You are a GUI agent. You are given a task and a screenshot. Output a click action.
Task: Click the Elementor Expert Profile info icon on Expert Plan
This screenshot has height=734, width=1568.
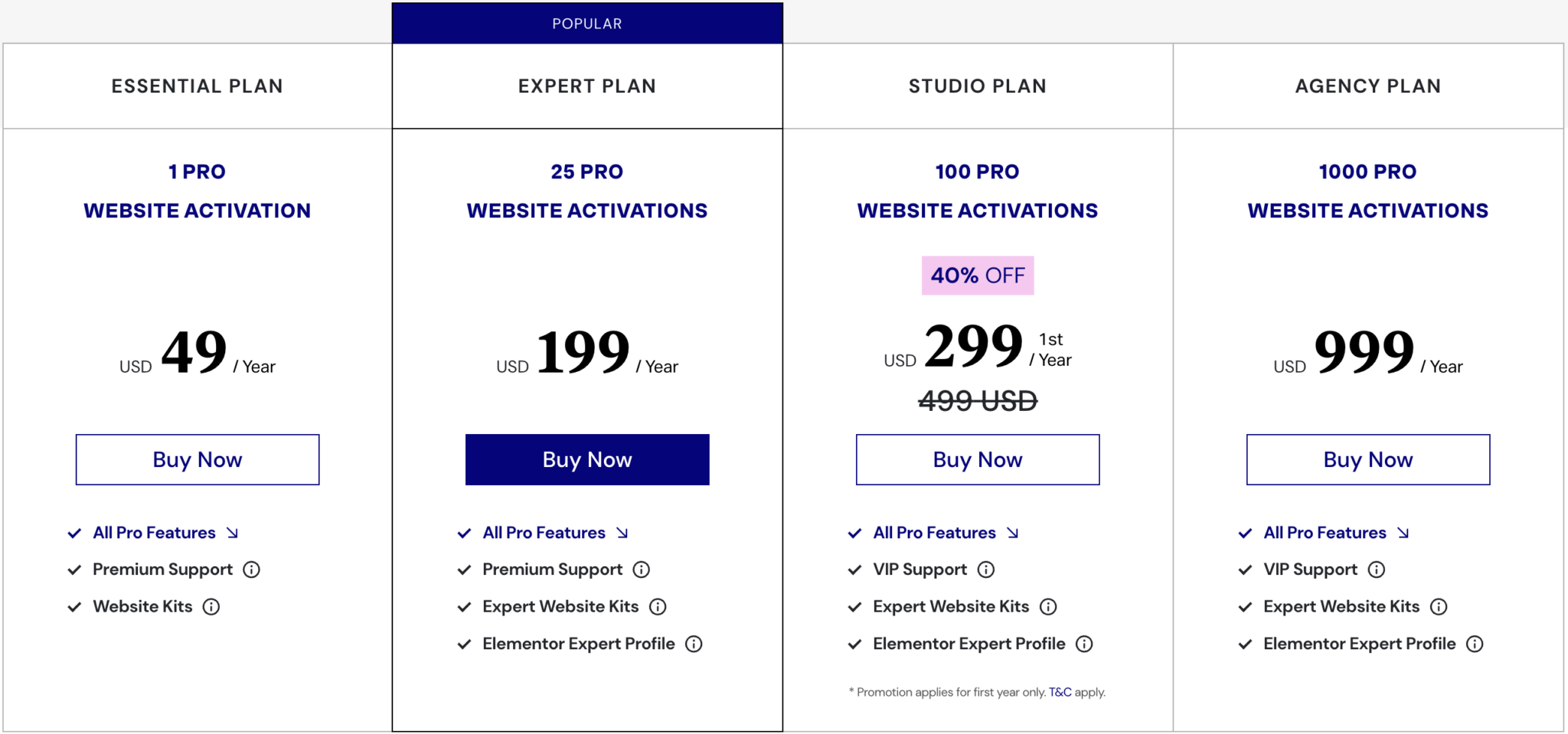694,644
